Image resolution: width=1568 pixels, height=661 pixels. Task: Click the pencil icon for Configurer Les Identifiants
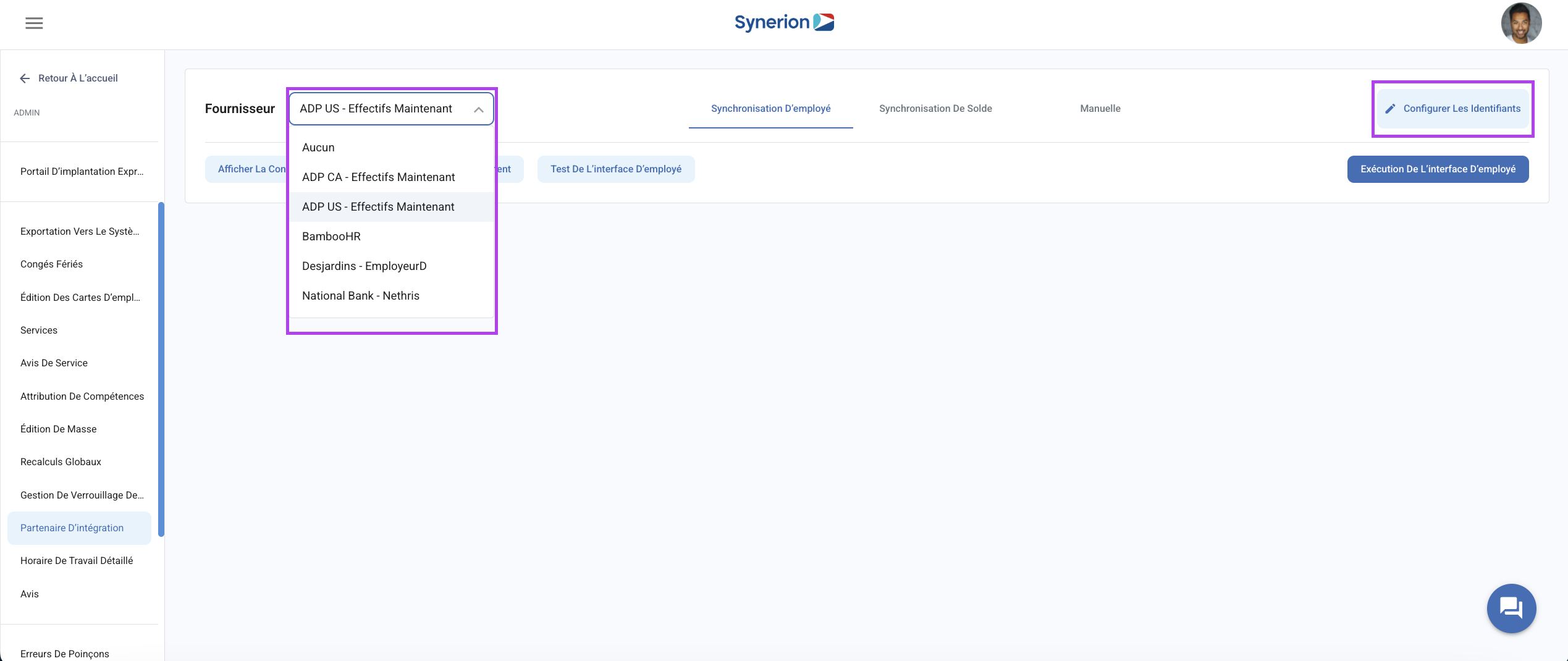[x=1390, y=109]
